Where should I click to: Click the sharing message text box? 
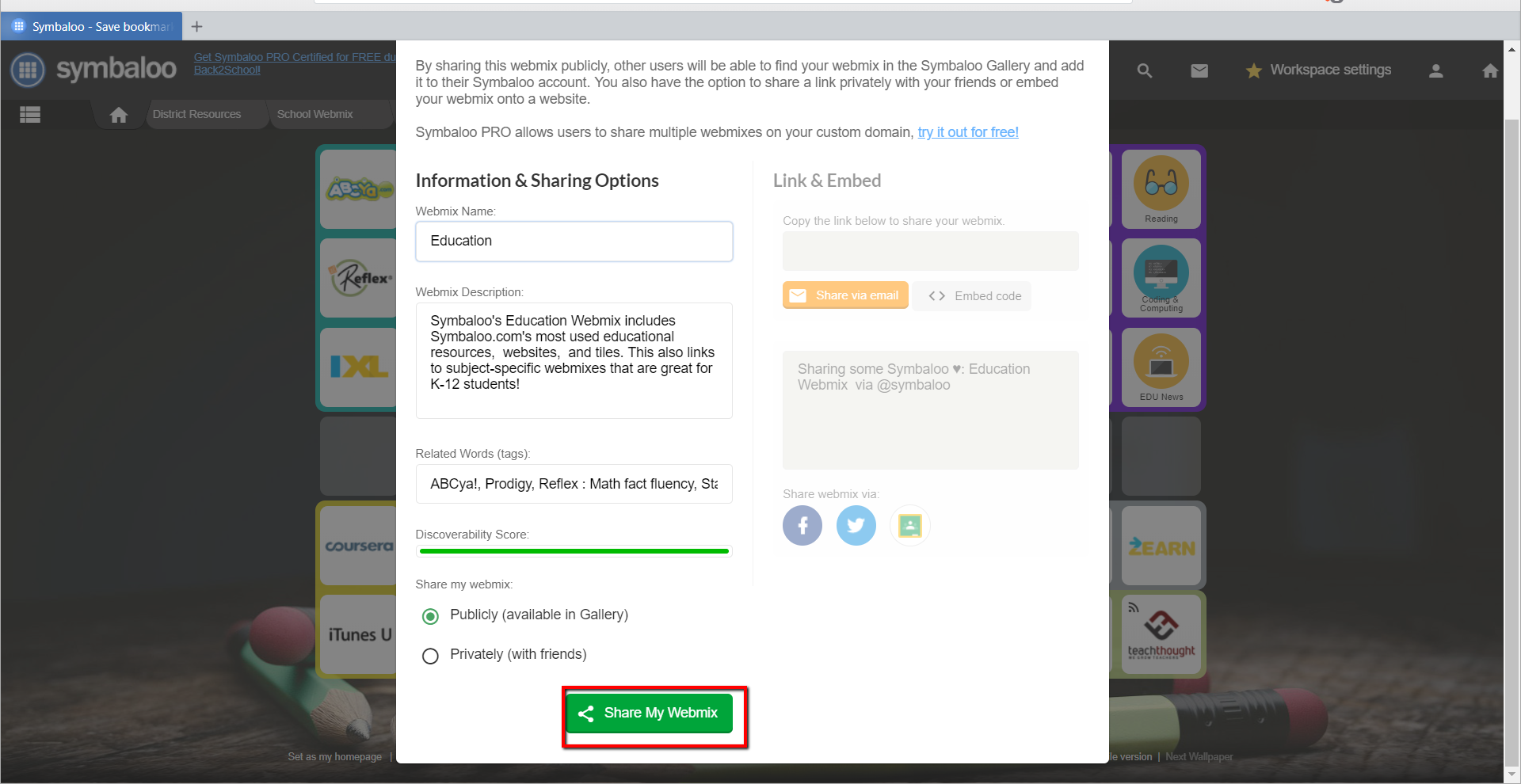click(x=931, y=410)
